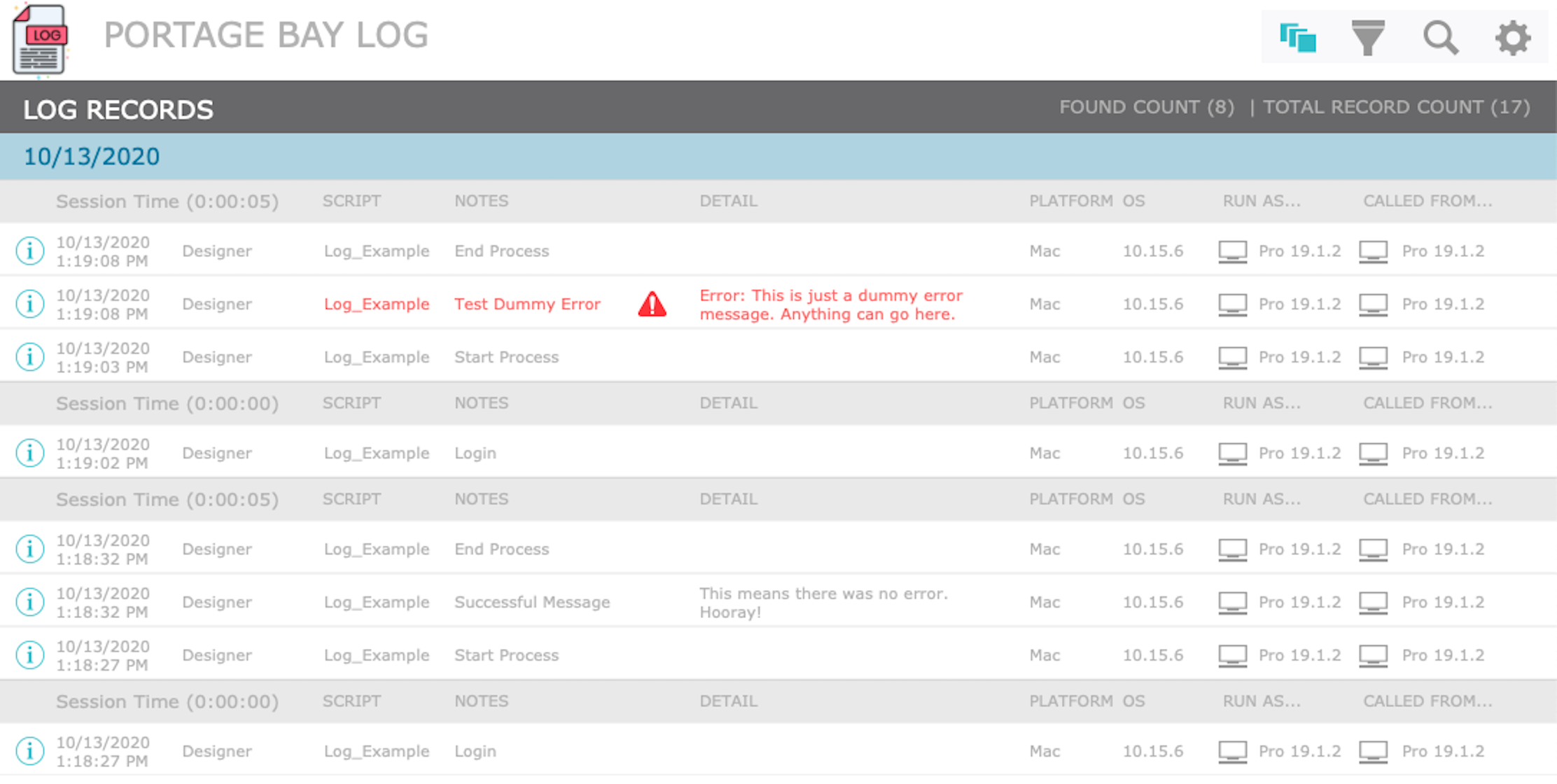Click info icon for Successful Message row
This screenshot has width=1557, height=784.
30,602
